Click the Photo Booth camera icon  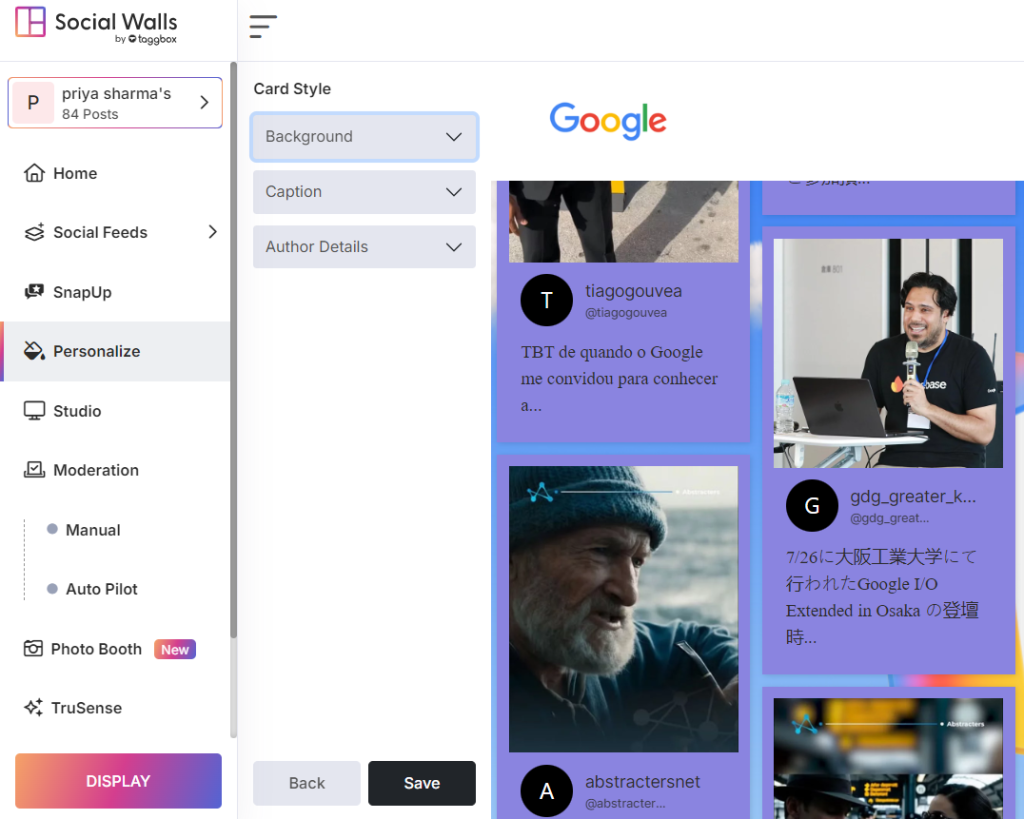tap(34, 649)
